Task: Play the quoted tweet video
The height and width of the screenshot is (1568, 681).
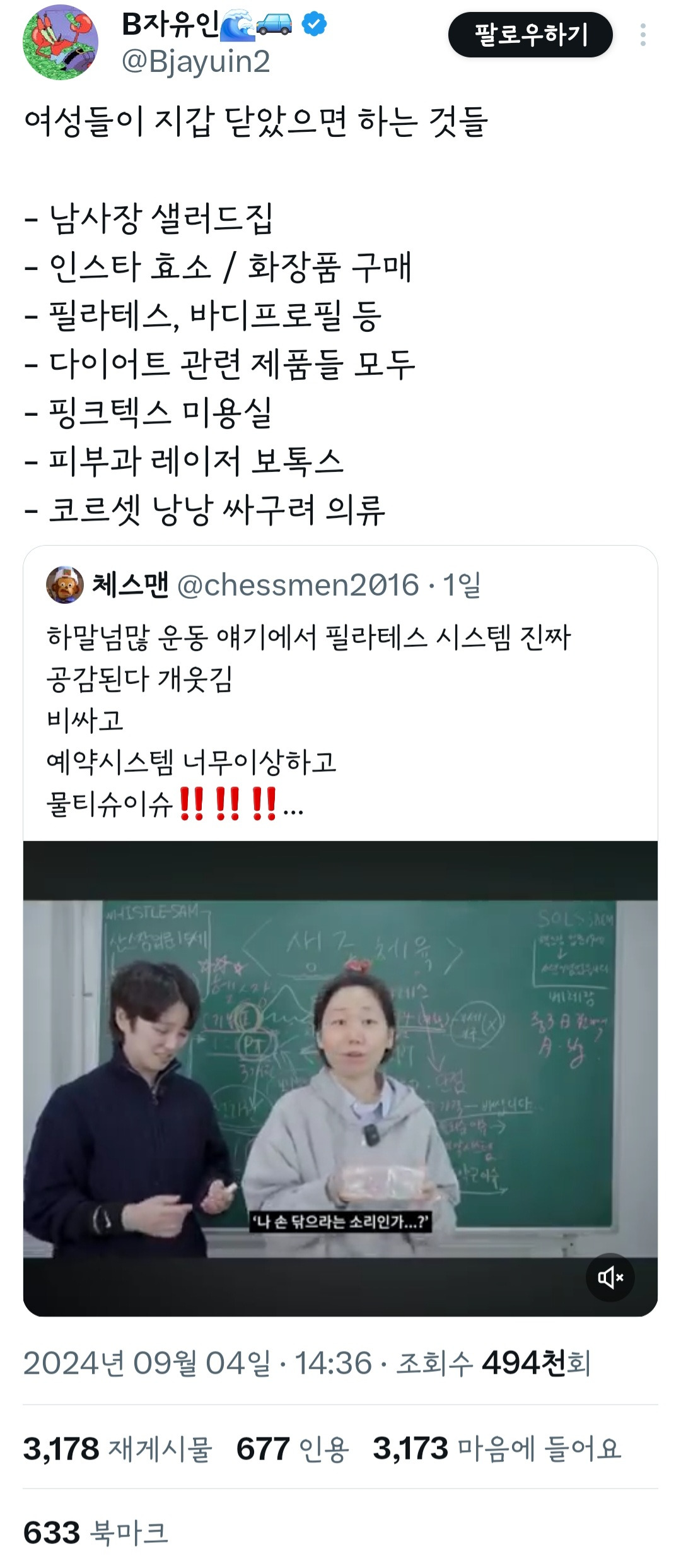Action: coord(340,1078)
